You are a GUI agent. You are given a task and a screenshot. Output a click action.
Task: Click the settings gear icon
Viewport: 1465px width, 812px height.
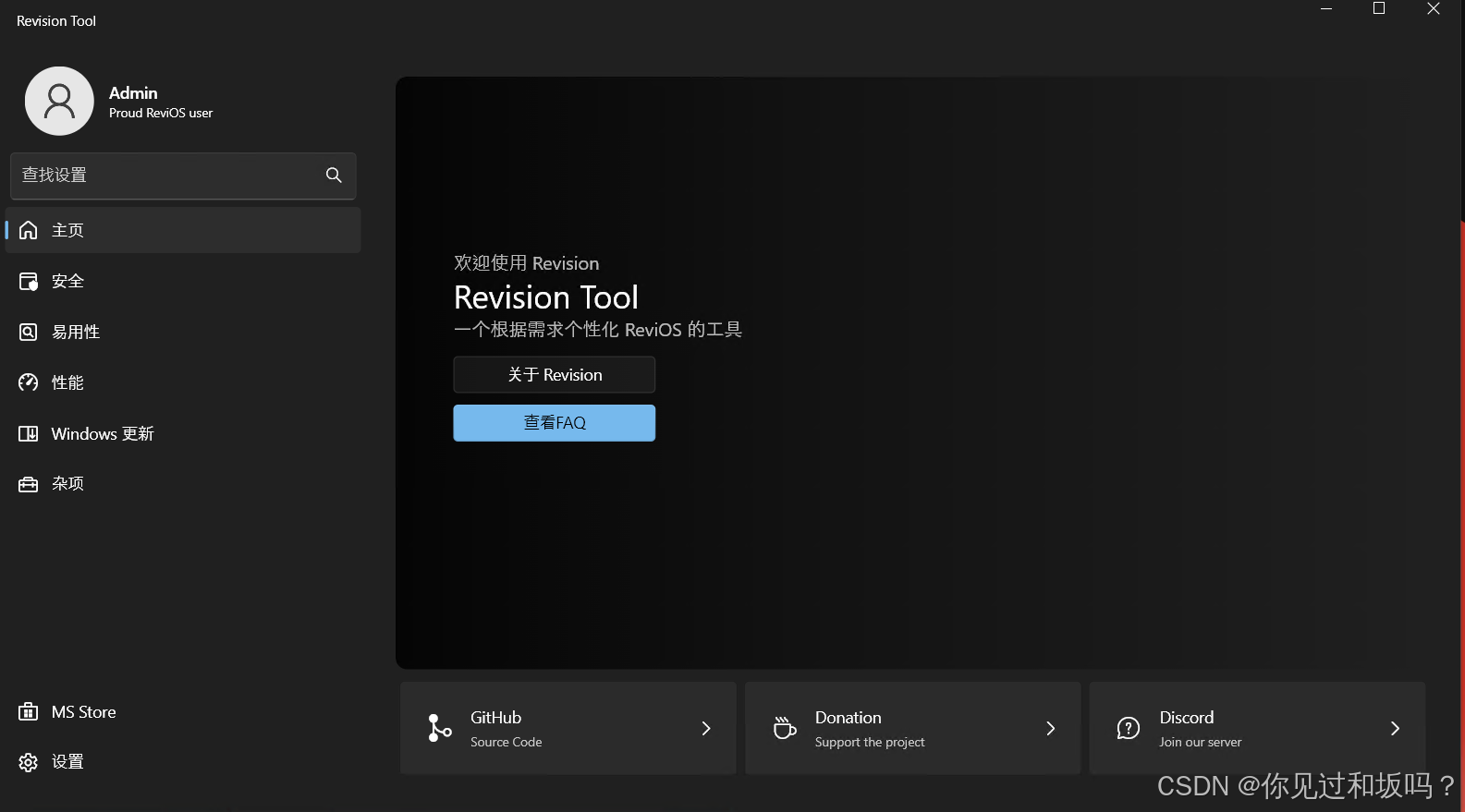[29, 762]
